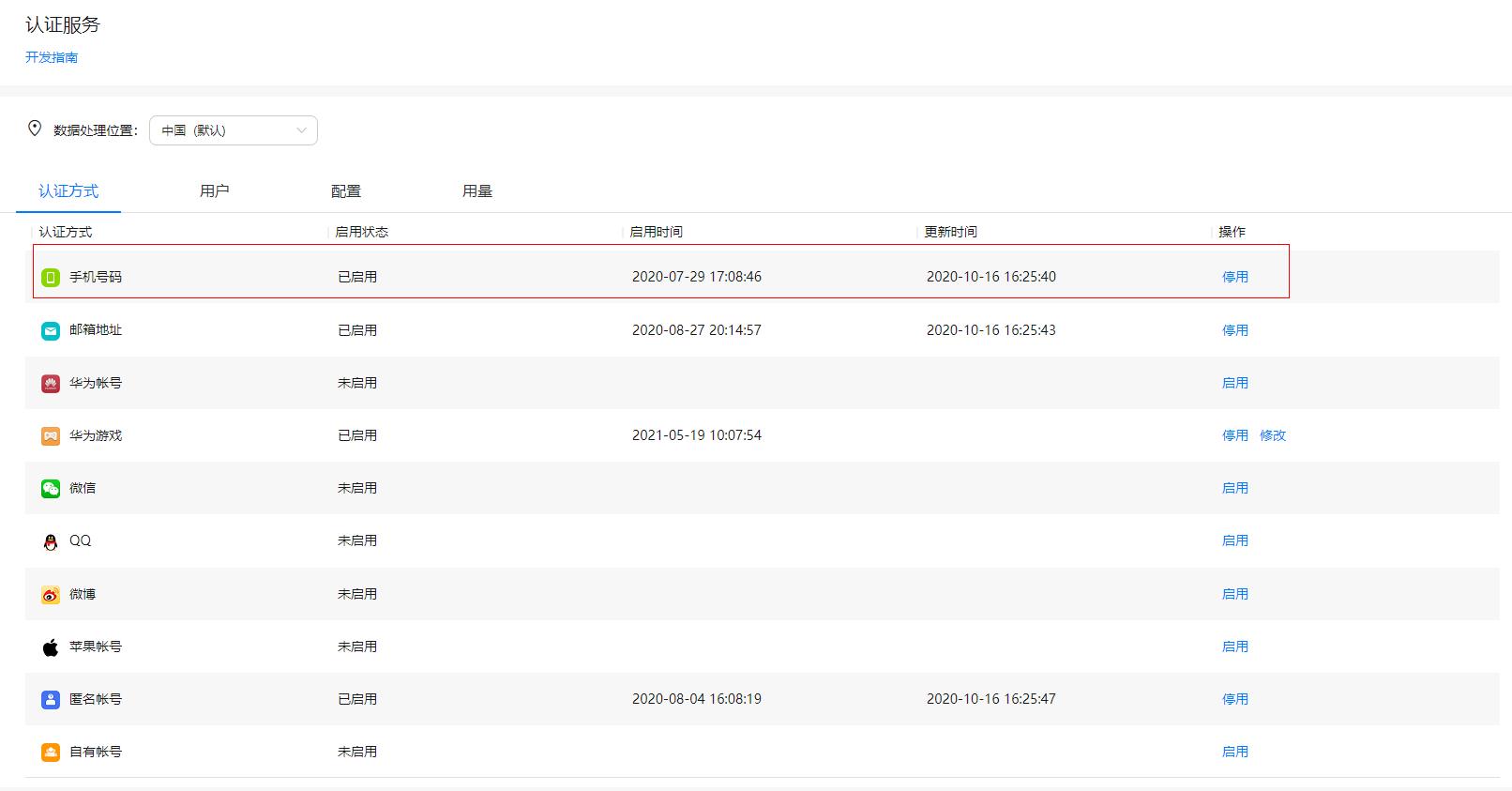Click the 认证服务 page title
The height and width of the screenshot is (791, 1512).
click(63, 25)
